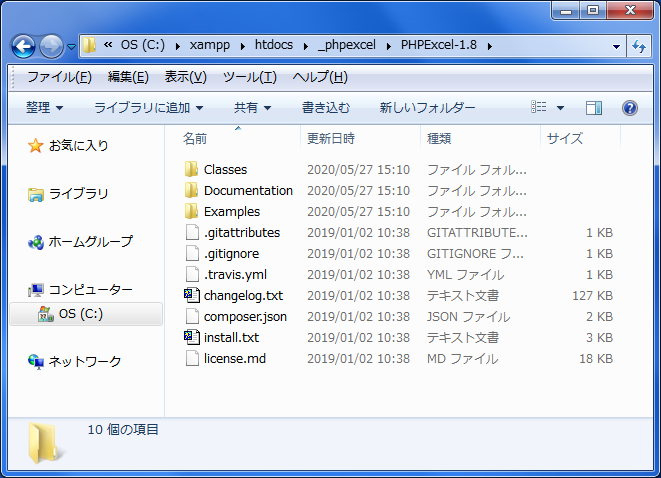661x478 pixels.
Task: Open the 表示(V) menu
Action: pyautogui.click(x=185, y=77)
